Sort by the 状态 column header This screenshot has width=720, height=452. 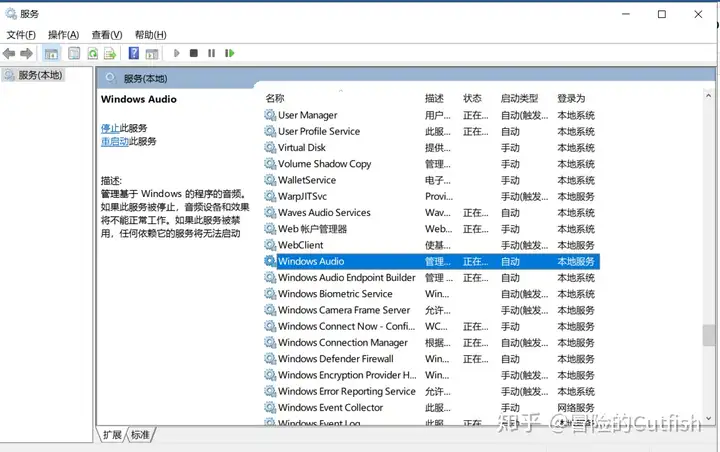472,98
